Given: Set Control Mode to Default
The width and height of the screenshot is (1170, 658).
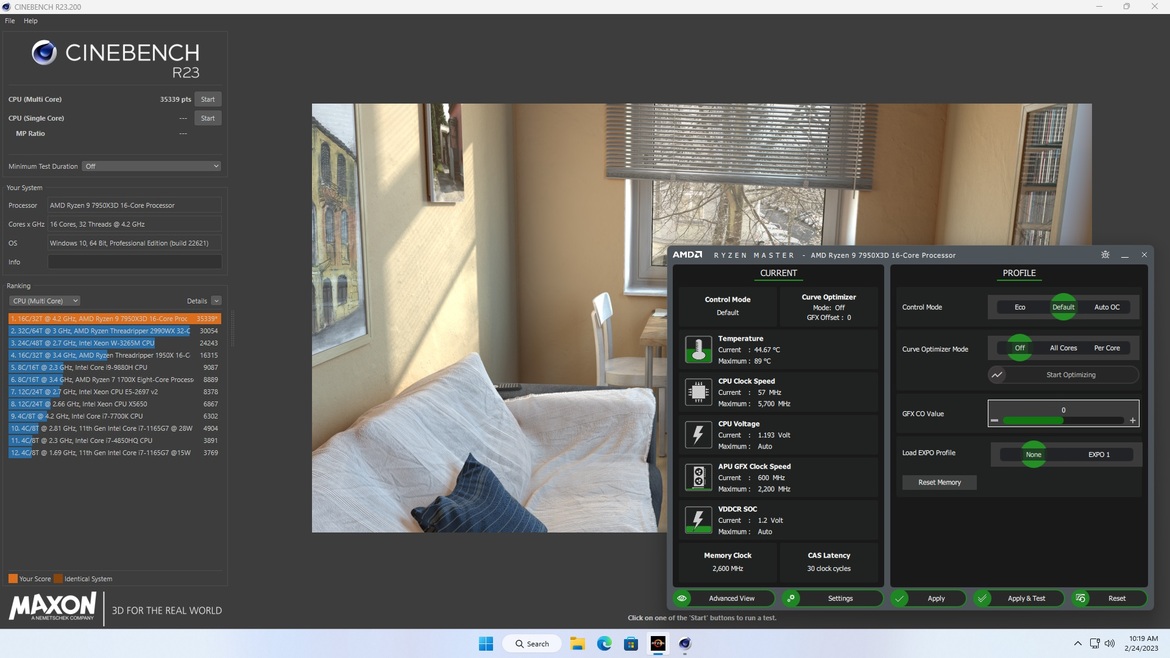Looking at the screenshot, I should coord(1063,307).
